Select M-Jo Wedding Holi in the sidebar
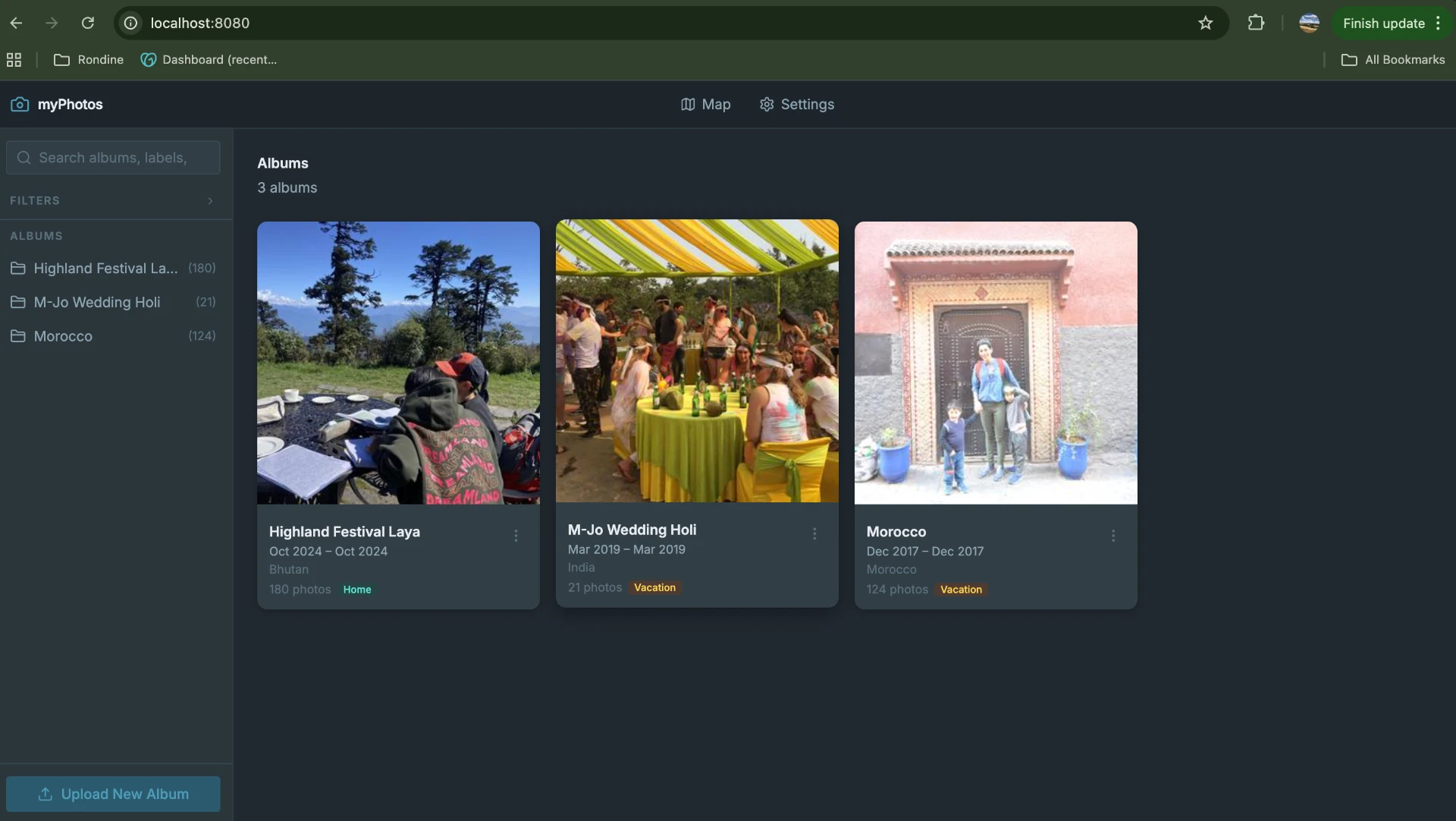 (113, 302)
